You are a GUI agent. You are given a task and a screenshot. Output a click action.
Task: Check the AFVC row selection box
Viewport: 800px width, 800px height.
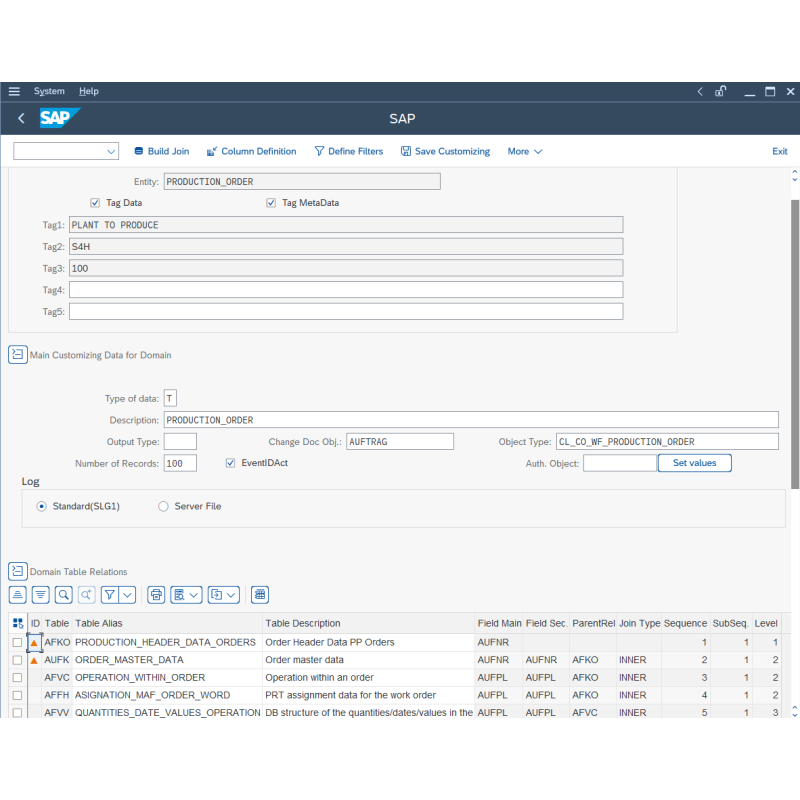coord(17,678)
